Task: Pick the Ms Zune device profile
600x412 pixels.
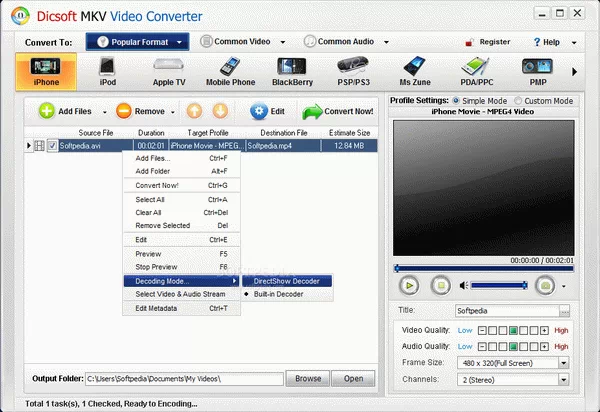Action: [x=415, y=72]
